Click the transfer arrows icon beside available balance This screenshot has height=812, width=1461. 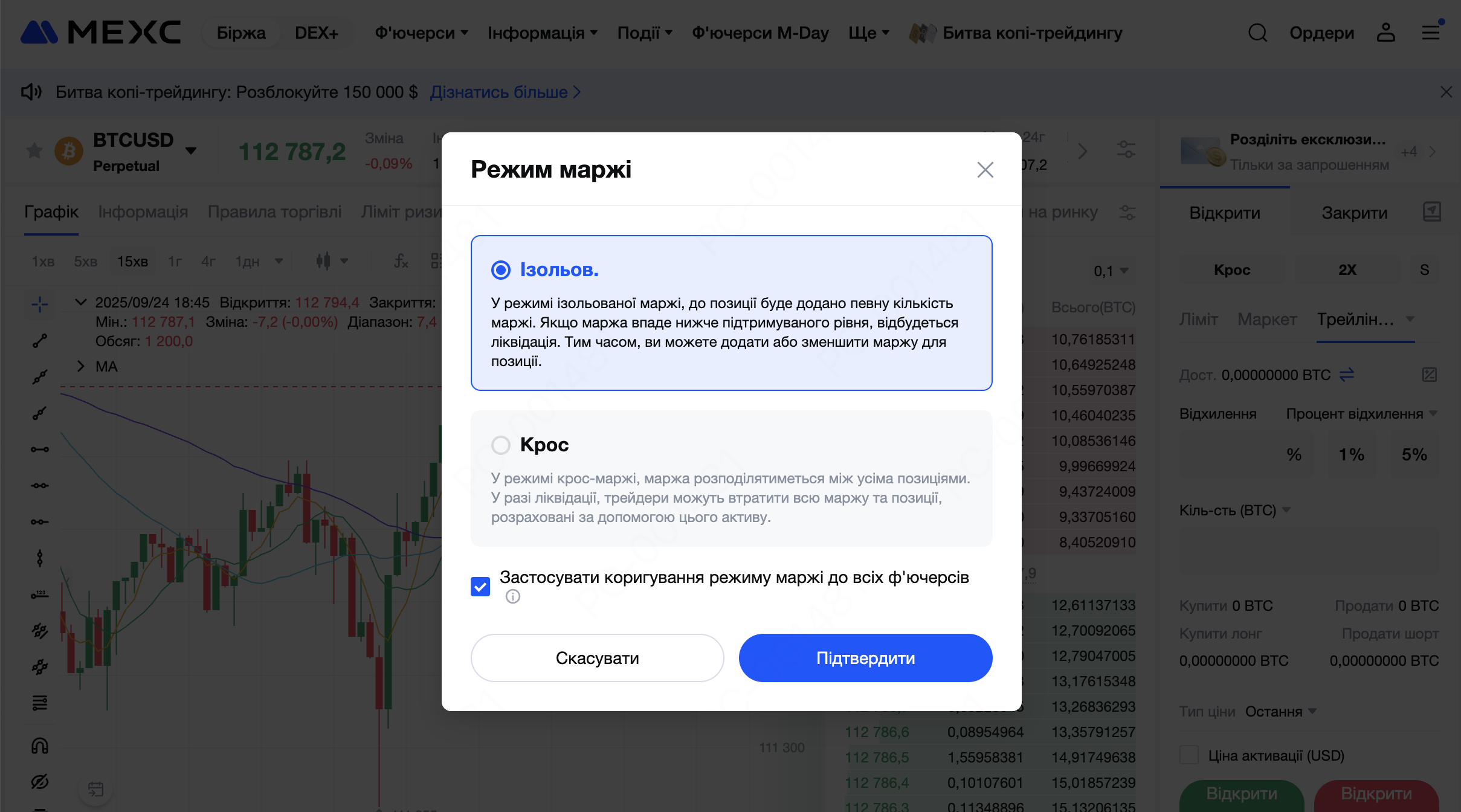pyautogui.click(x=1347, y=375)
